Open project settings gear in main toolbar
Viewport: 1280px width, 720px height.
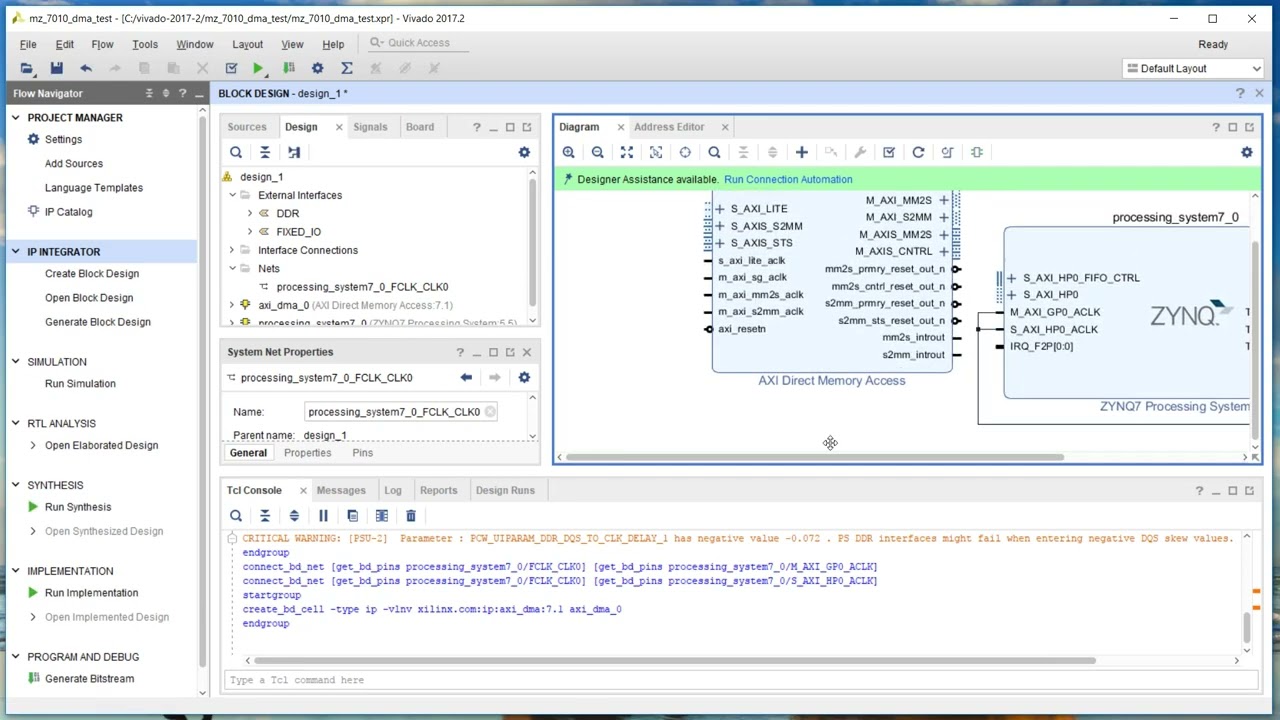click(317, 68)
